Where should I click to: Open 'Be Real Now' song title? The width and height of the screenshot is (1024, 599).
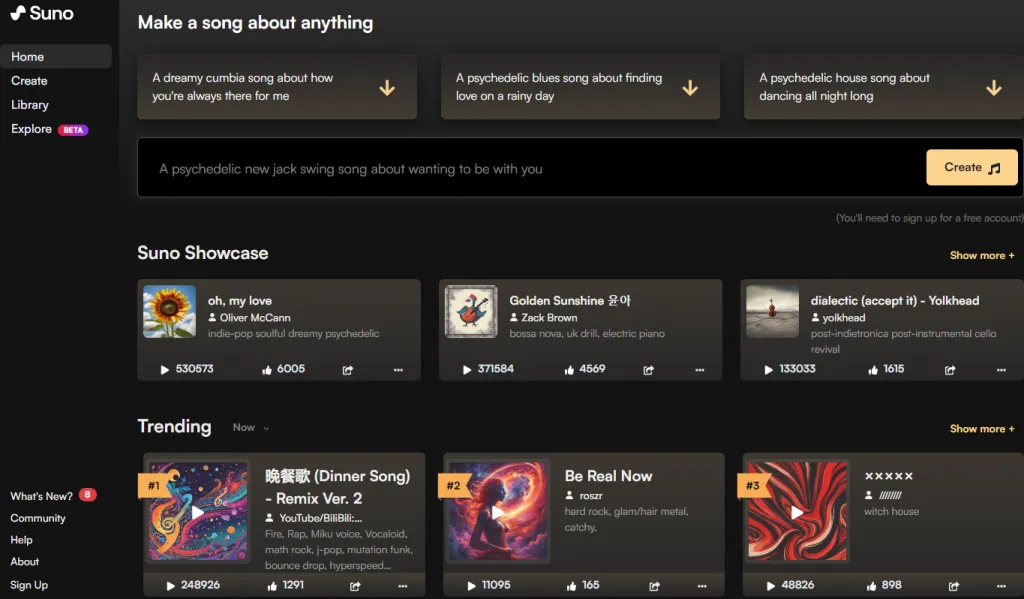(x=609, y=476)
